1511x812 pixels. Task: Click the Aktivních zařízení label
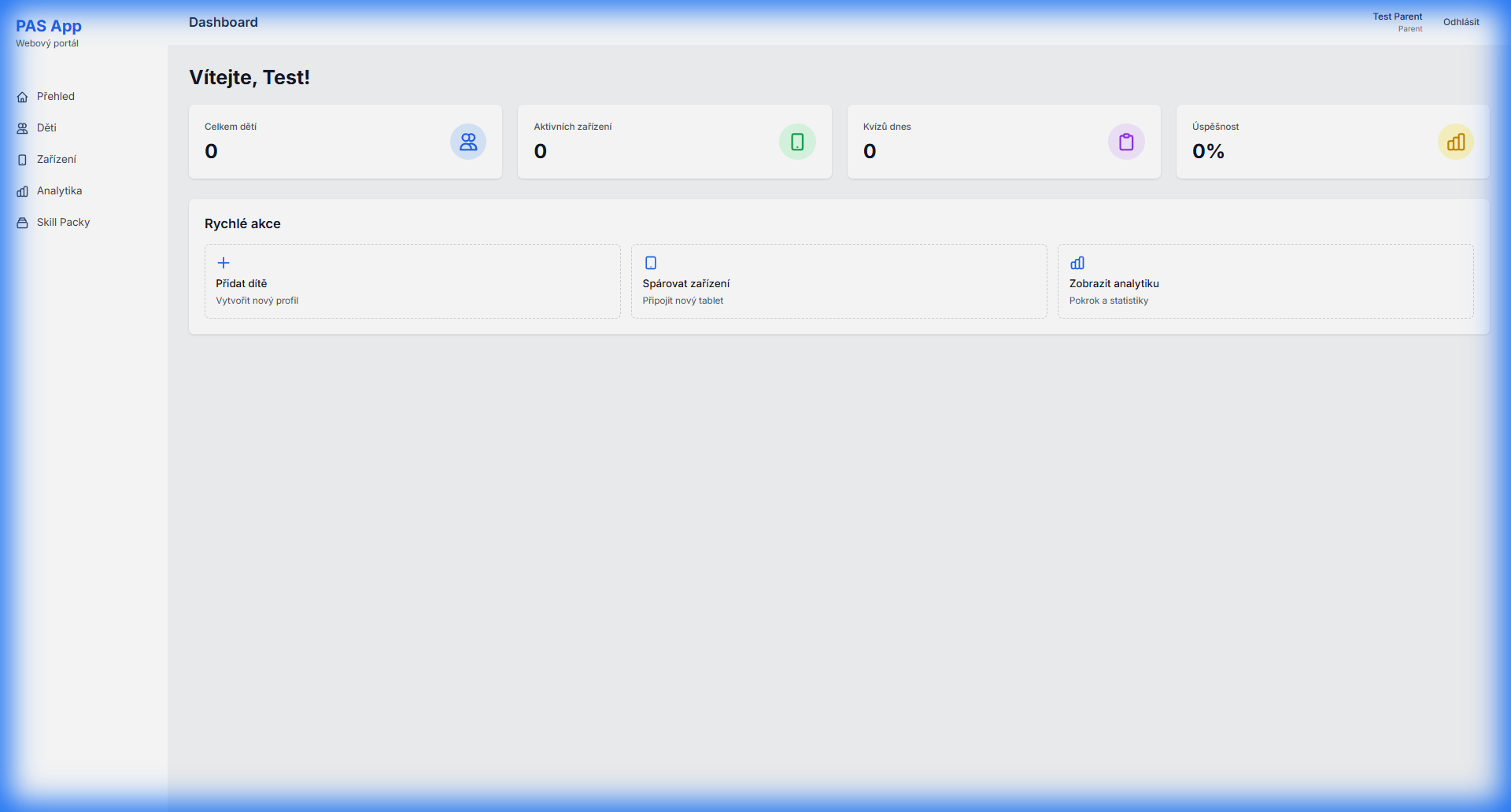pyautogui.click(x=573, y=127)
